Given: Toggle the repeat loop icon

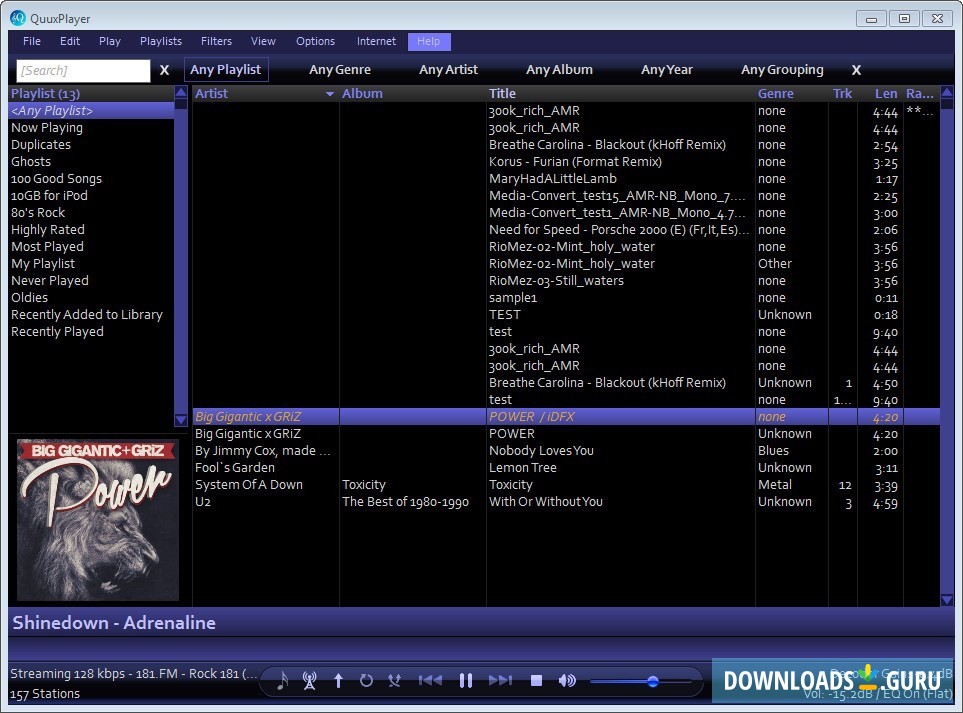Looking at the screenshot, I should click(x=366, y=681).
